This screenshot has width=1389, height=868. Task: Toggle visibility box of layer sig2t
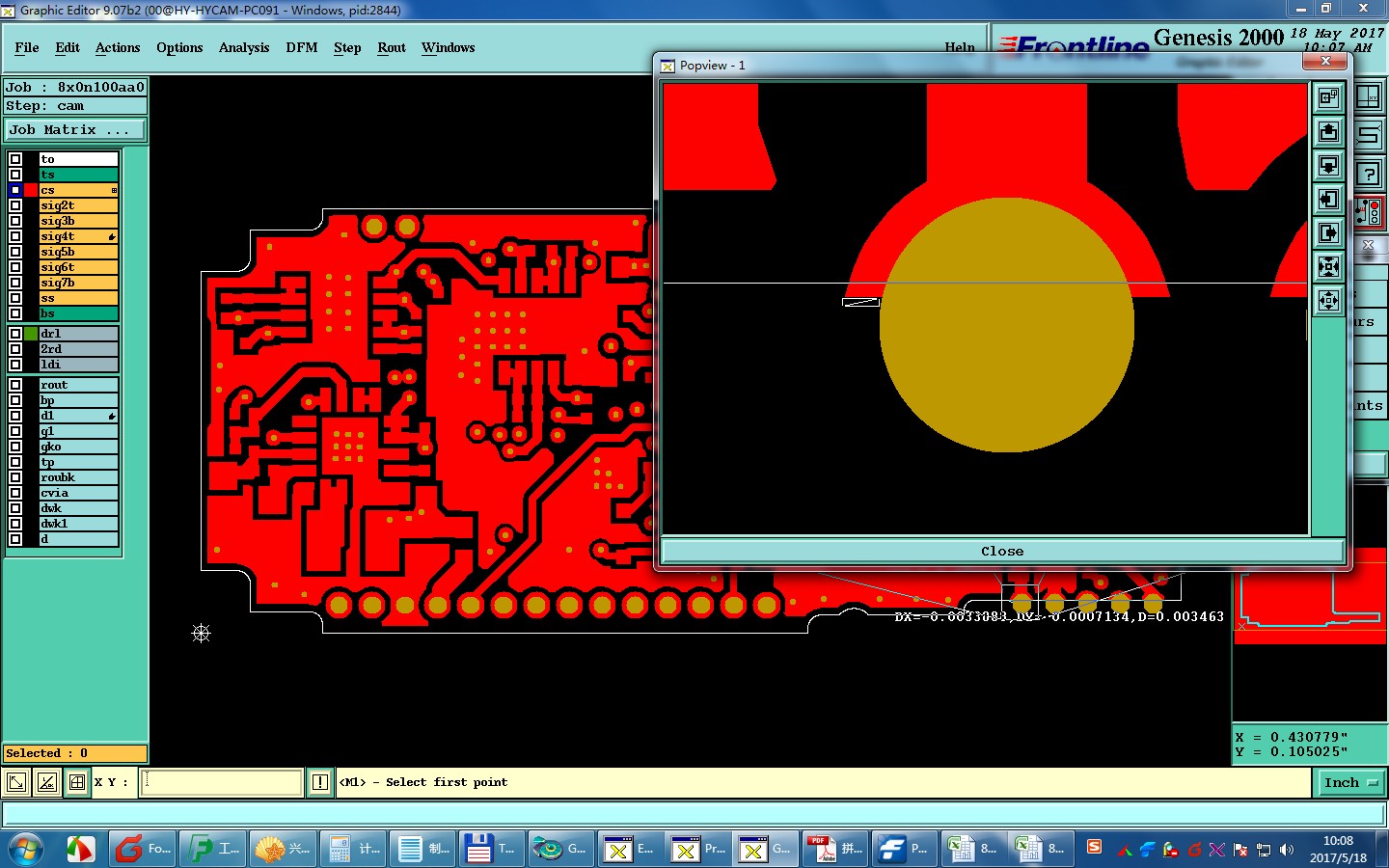pos(15,205)
